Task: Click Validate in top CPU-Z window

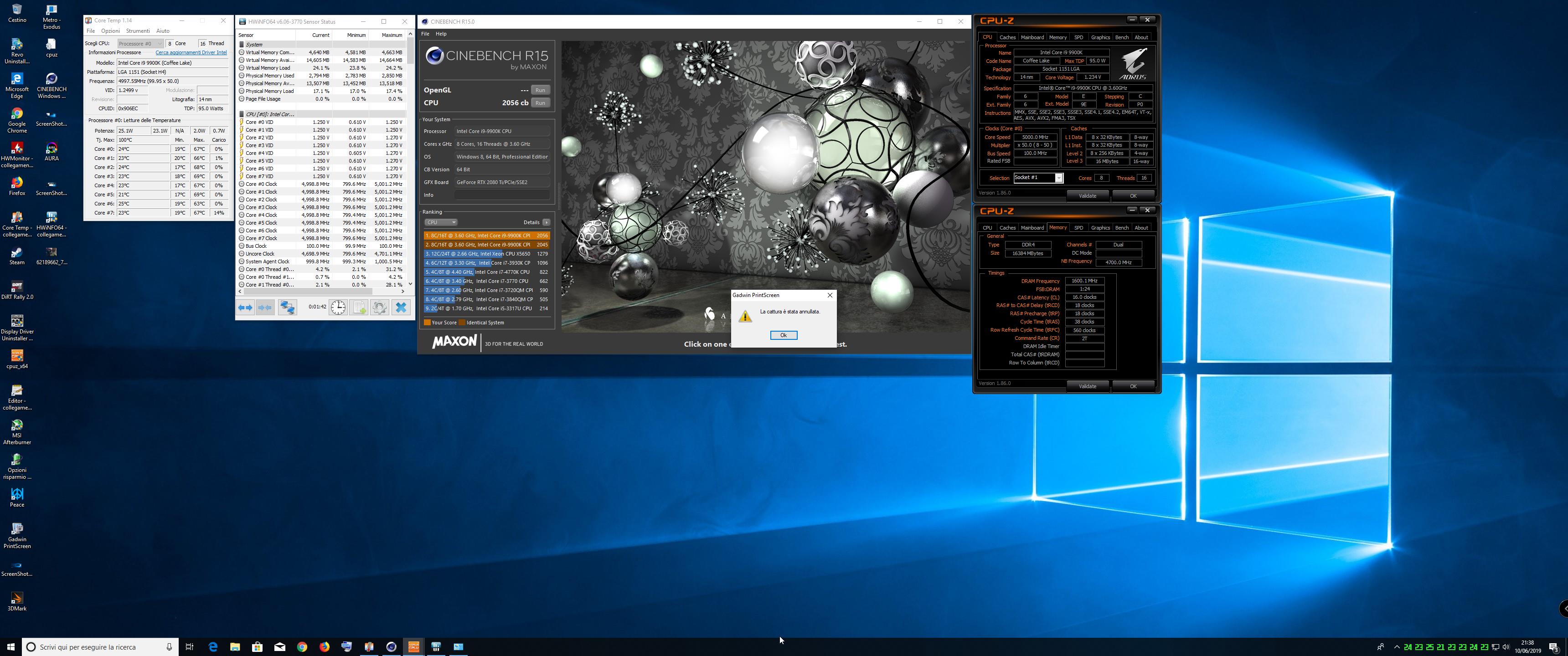Action: (x=1088, y=196)
